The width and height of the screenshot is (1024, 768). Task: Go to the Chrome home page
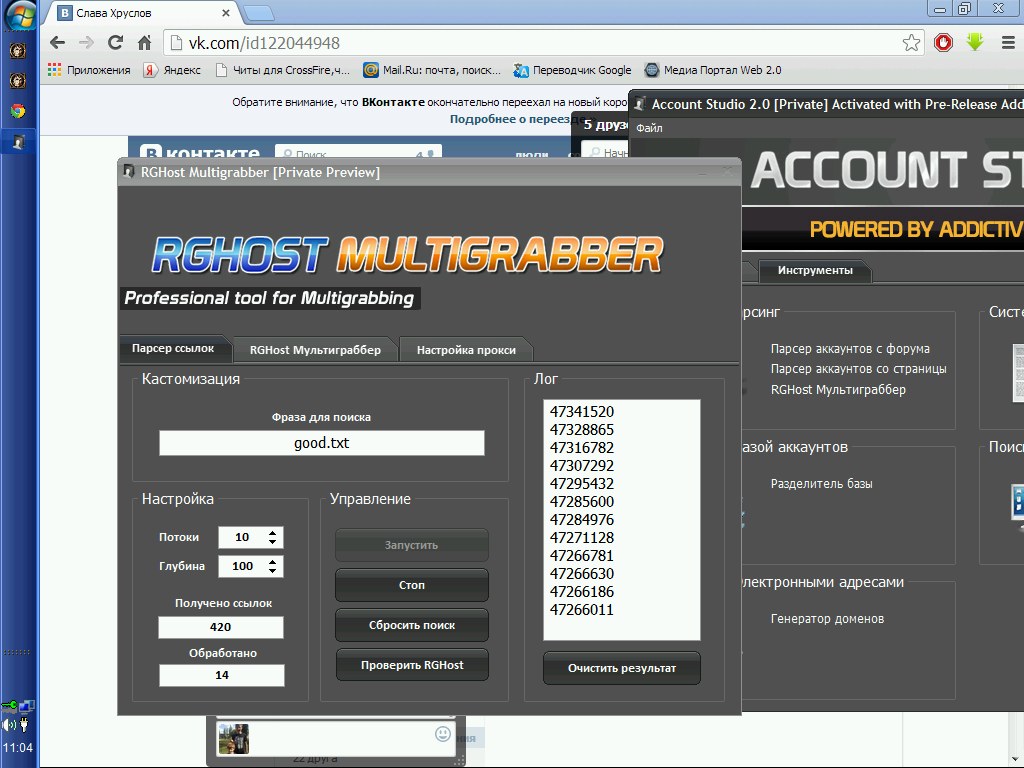point(144,43)
